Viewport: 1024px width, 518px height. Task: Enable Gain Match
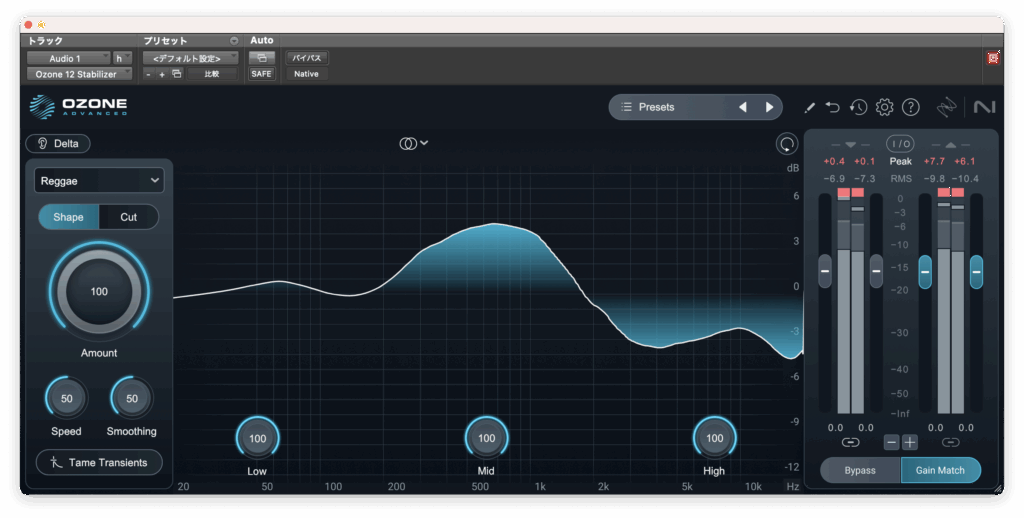pyautogui.click(x=940, y=470)
